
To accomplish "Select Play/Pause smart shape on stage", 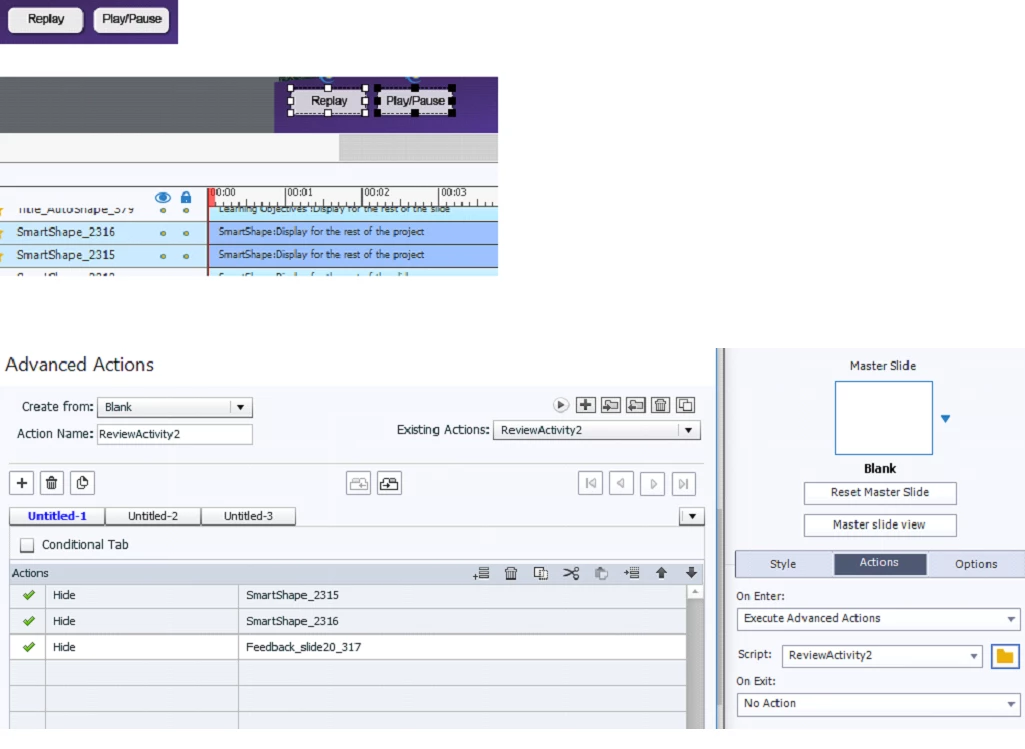I will coord(415,101).
